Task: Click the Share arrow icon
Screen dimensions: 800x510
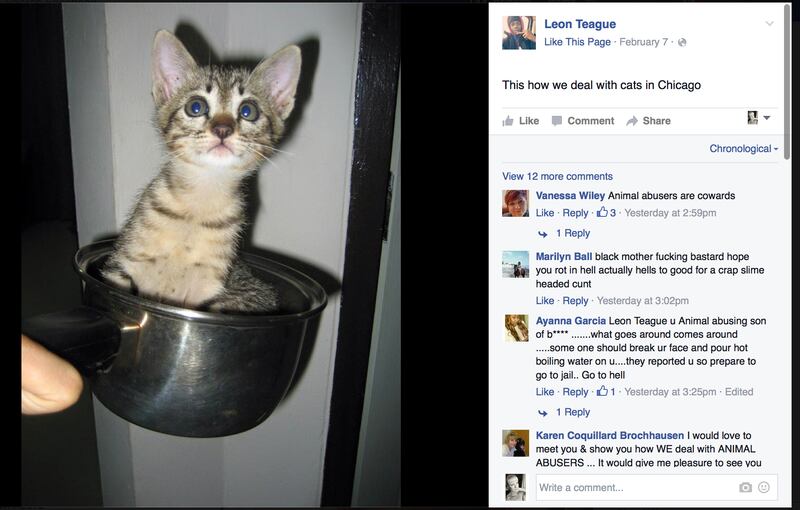Action: click(632, 121)
